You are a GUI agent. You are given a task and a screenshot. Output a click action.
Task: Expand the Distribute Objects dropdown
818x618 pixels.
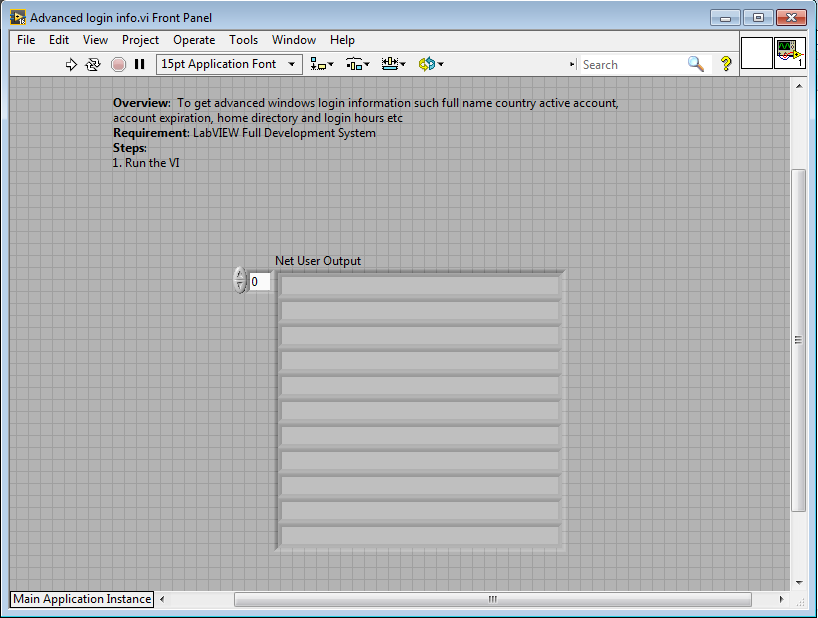(x=358, y=64)
